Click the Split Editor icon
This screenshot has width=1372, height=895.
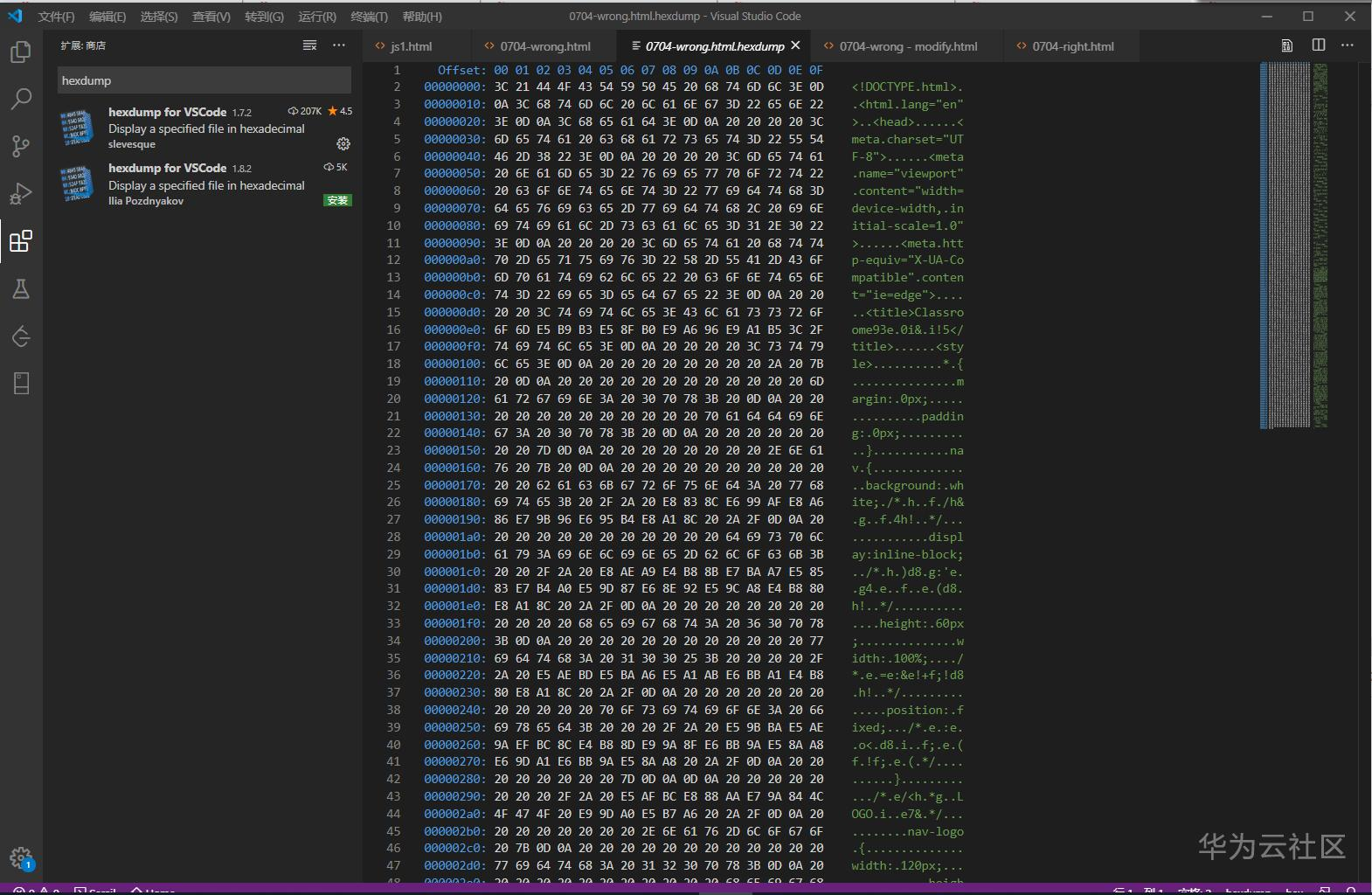1319,45
